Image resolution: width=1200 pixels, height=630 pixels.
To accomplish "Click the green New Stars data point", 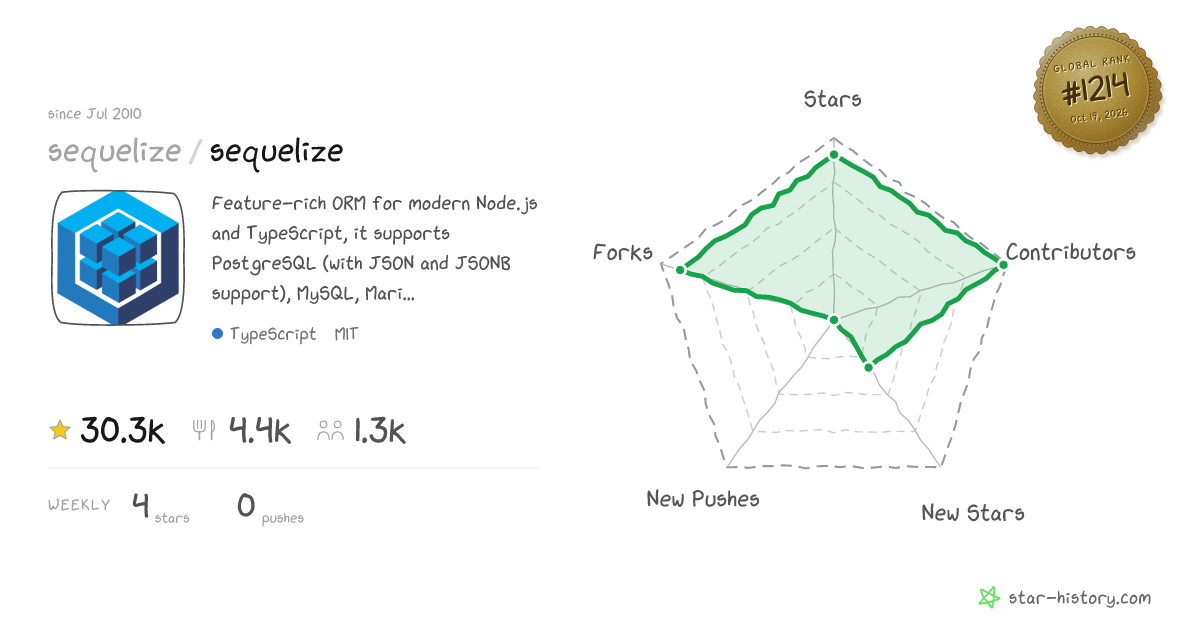I will (869, 367).
